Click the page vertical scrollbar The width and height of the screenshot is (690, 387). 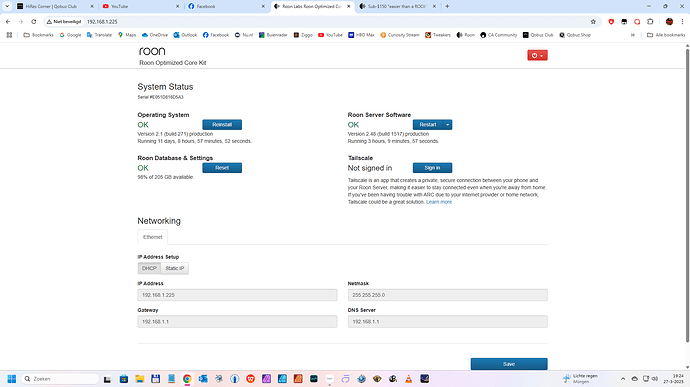click(x=687, y=194)
